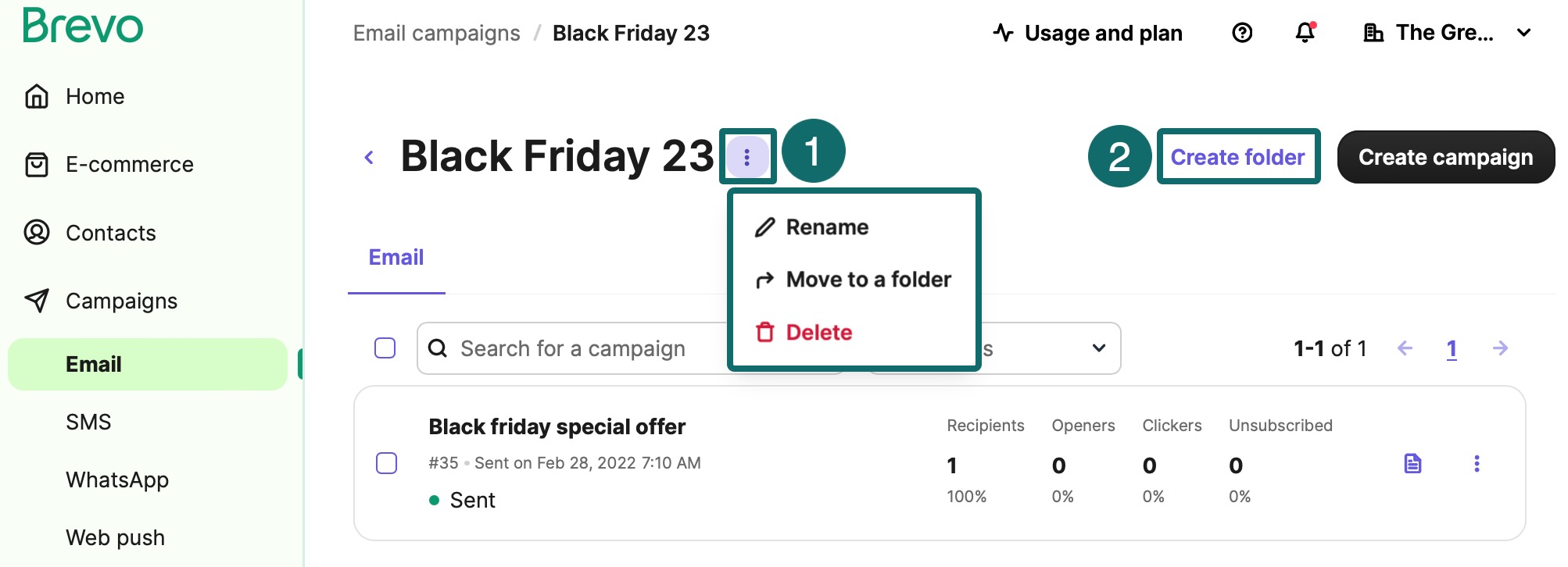Open the three-dot menu beside Black Friday 23

(x=747, y=156)
